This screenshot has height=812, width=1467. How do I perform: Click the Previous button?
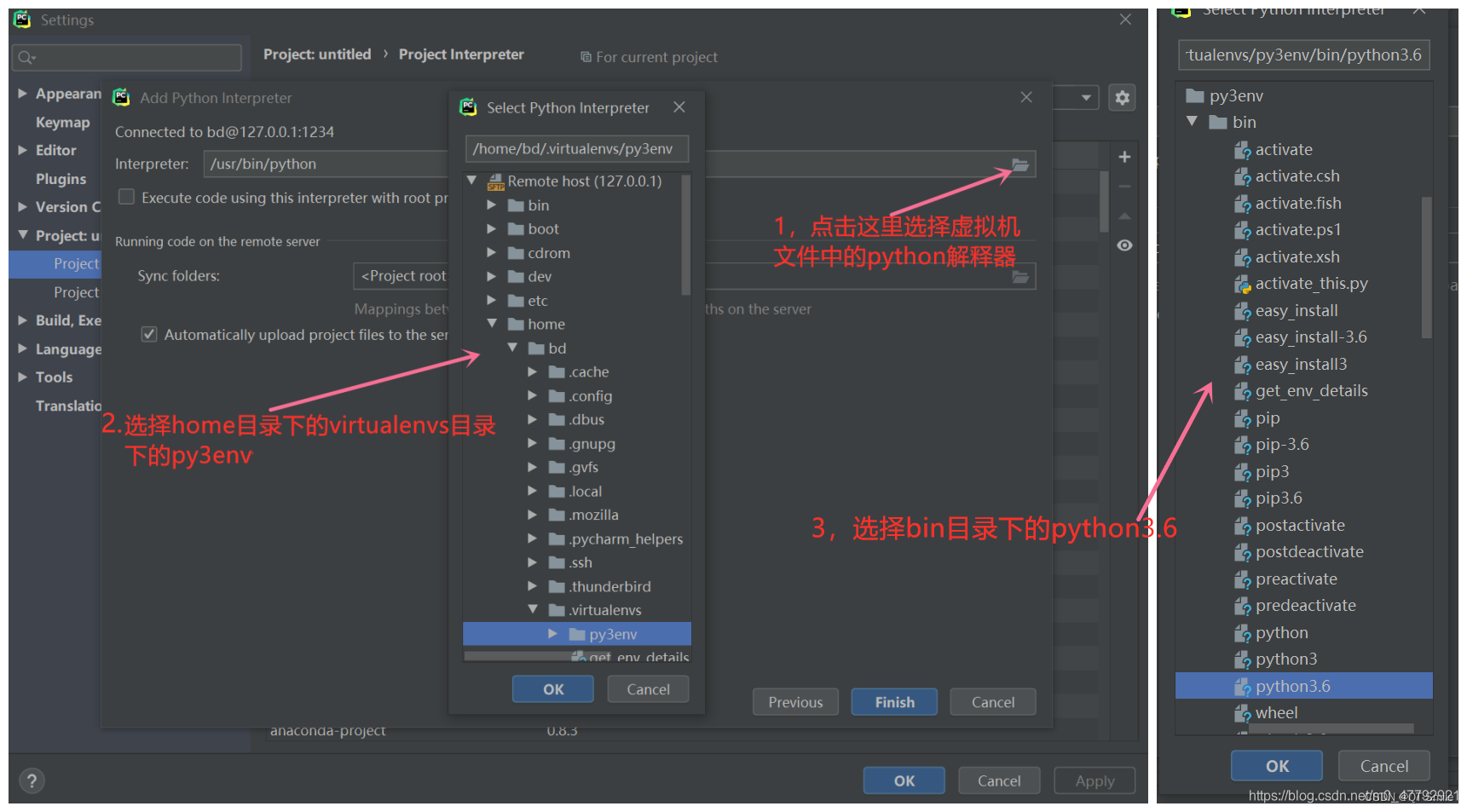795,702
